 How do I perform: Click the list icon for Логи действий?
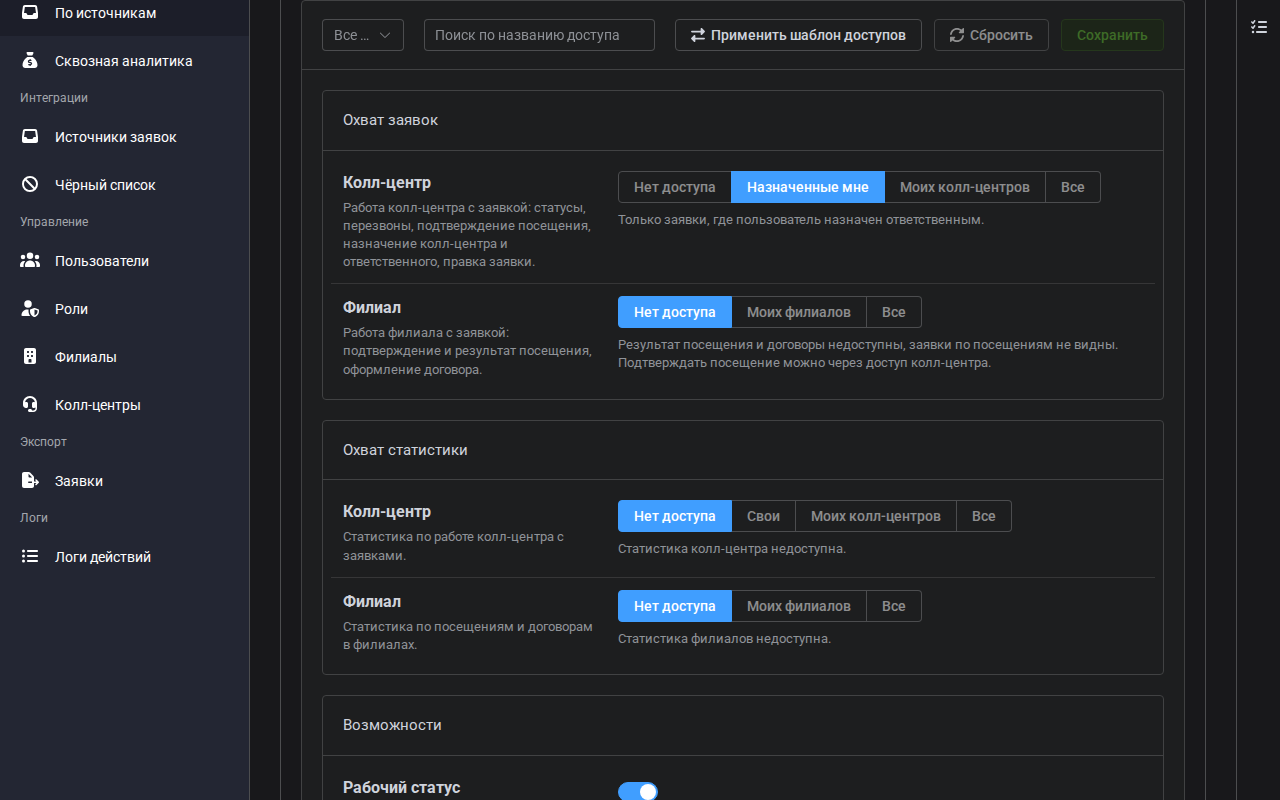(x=30, y=557)
